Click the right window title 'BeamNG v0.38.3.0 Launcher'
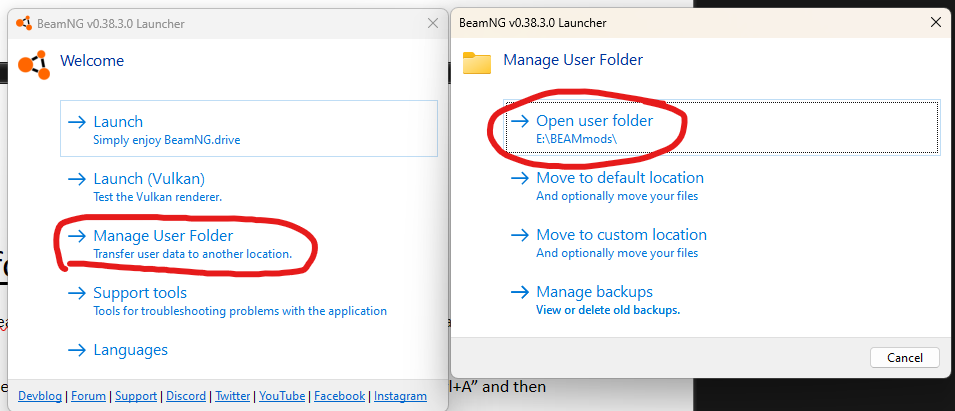The image size is (955, 411). click(532, 23)
